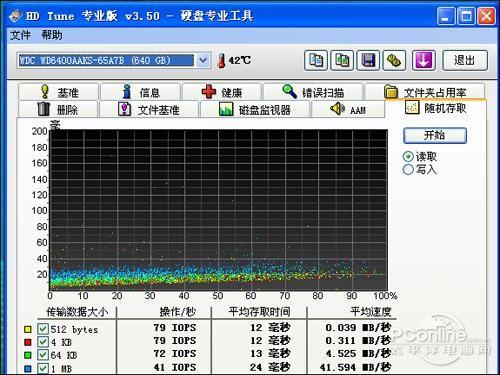Open the 基准 benchmark tab

(x=59, y=92)
